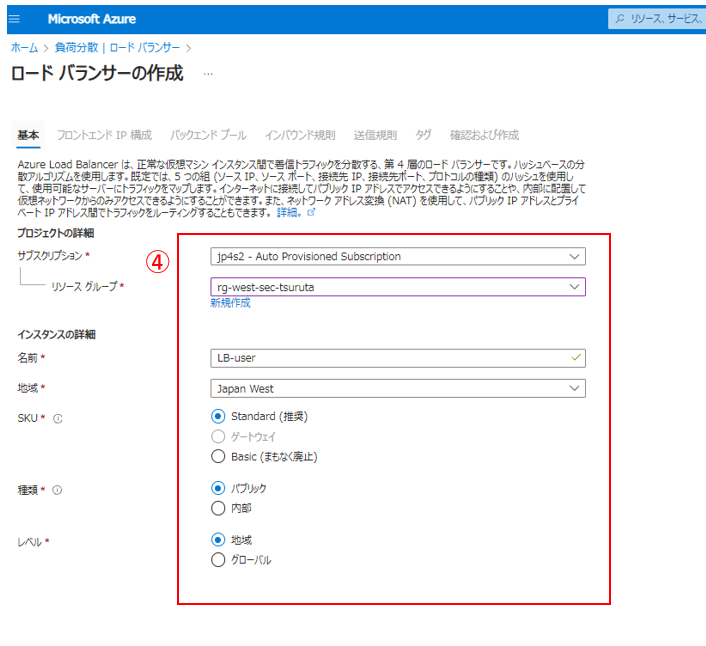
Task: Open the リソース グループ dropdown
Action: (x=398, y=287)
